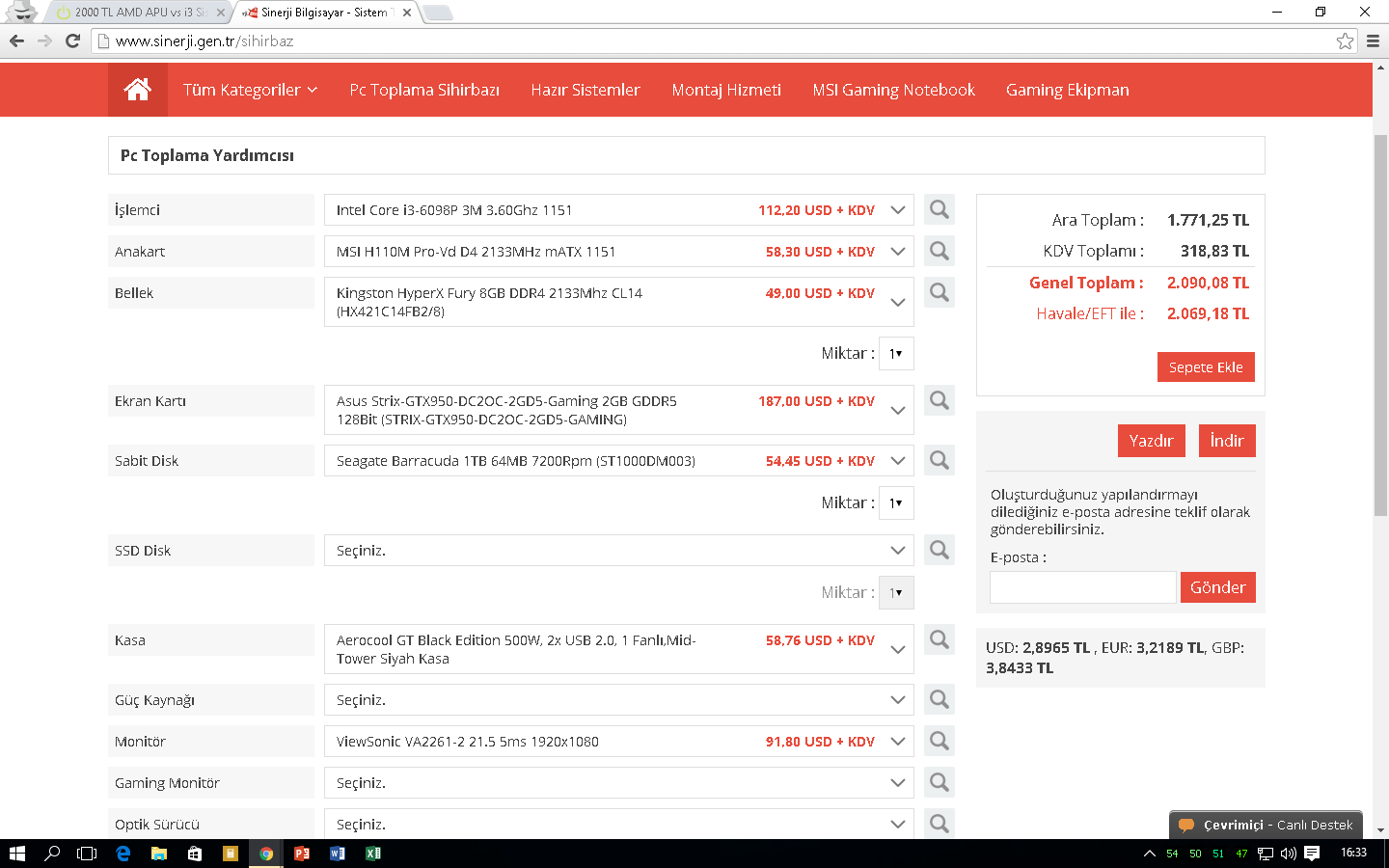The height and width of the screenshot is (868, 1389).
Task: Open the Anakart MSI H110M dropdown
Action: point(618,252)
